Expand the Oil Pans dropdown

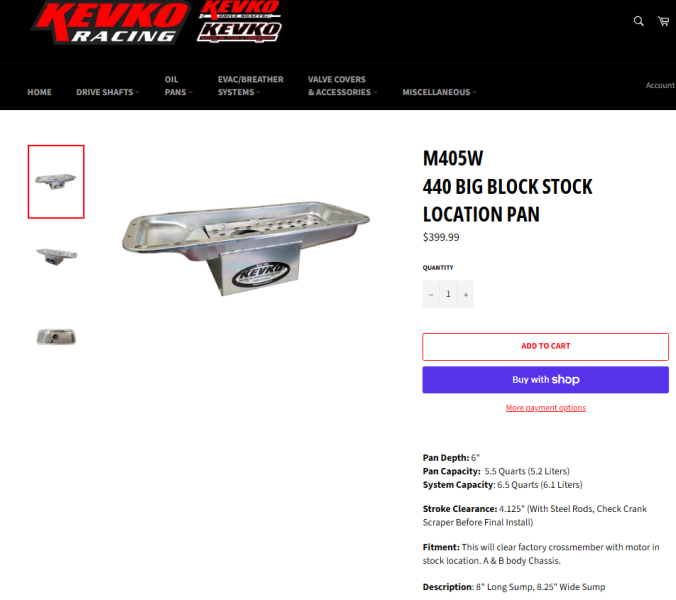pyautogui.click(x=178, y=86)
